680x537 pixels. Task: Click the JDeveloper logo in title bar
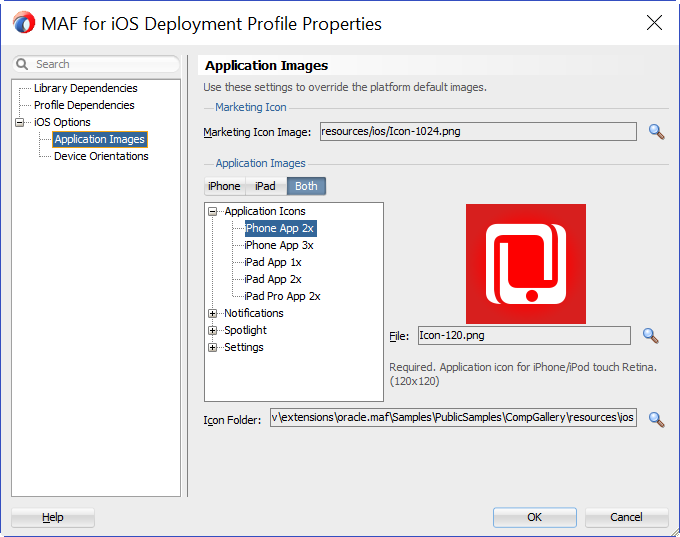(x=24, y=23)
